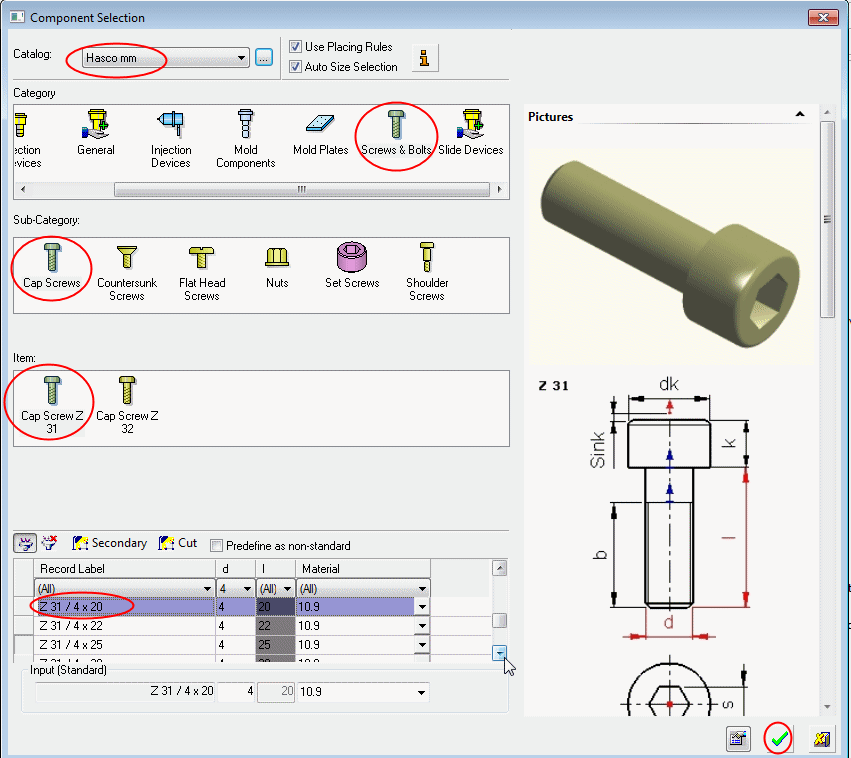Click the catalog browse ellipsis button
Screen dimensions: 851x758
pyautogui.click(x=264, y=58)
